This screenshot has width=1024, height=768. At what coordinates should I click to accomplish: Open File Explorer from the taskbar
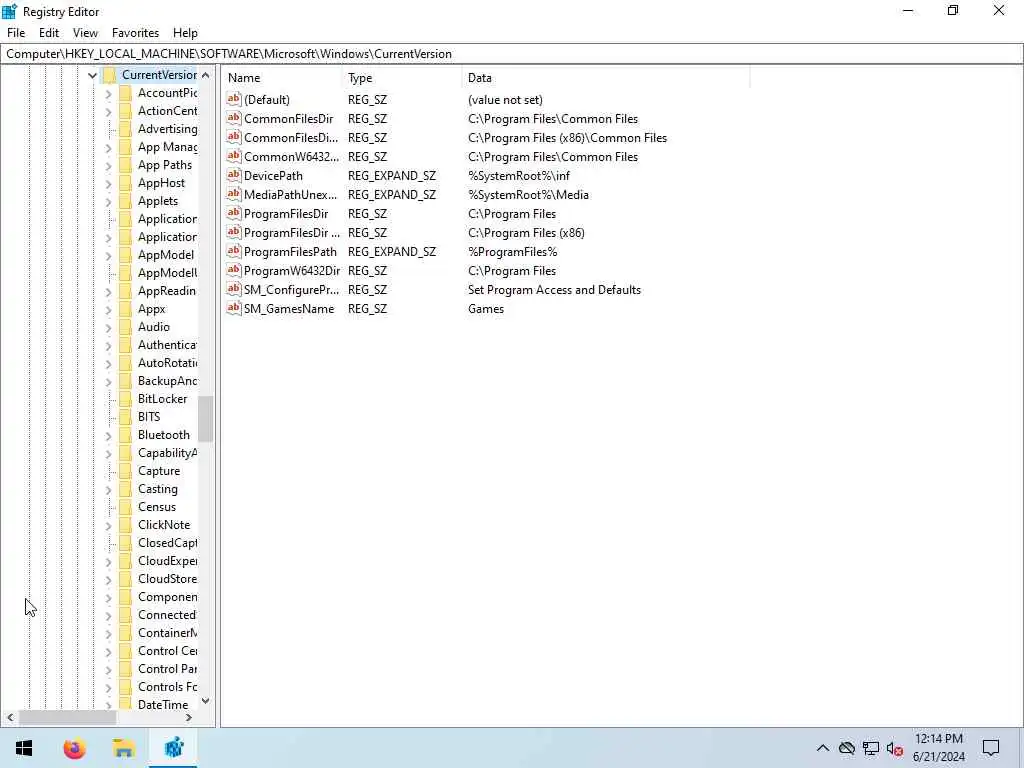(123, 748)
